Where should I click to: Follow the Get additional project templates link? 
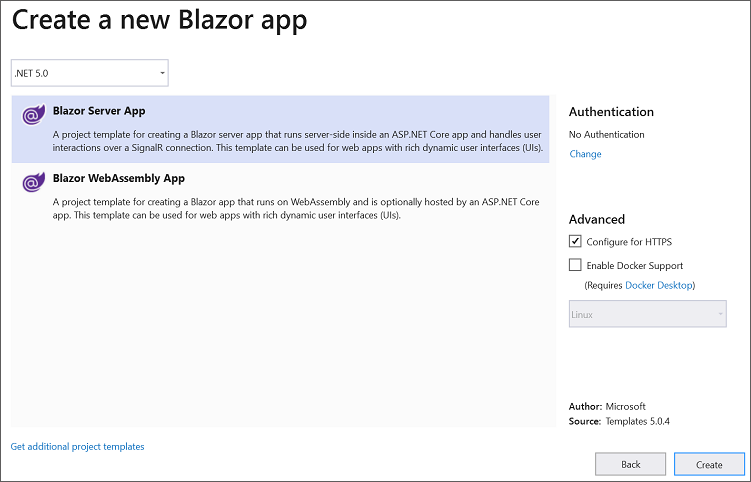77,446
